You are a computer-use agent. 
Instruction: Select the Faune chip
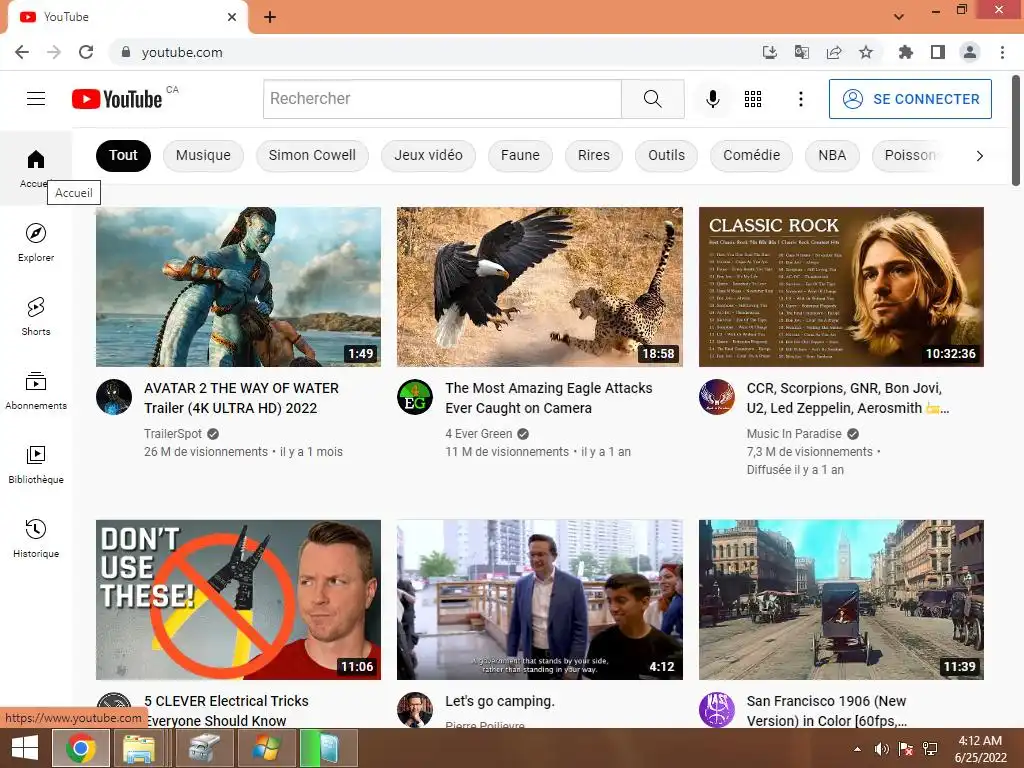click(x=520, y=155)
